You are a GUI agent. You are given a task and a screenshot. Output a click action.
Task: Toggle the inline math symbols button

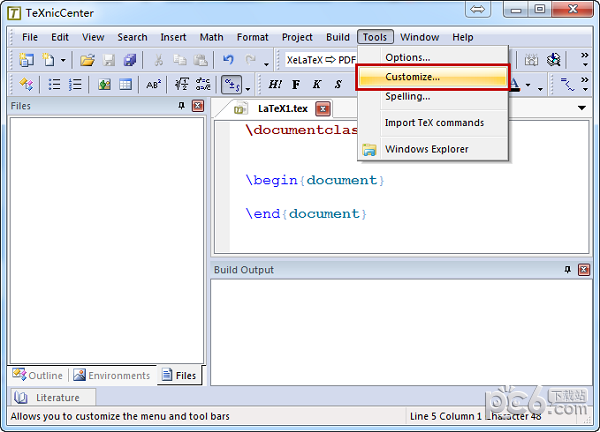[x=232, y=84]
